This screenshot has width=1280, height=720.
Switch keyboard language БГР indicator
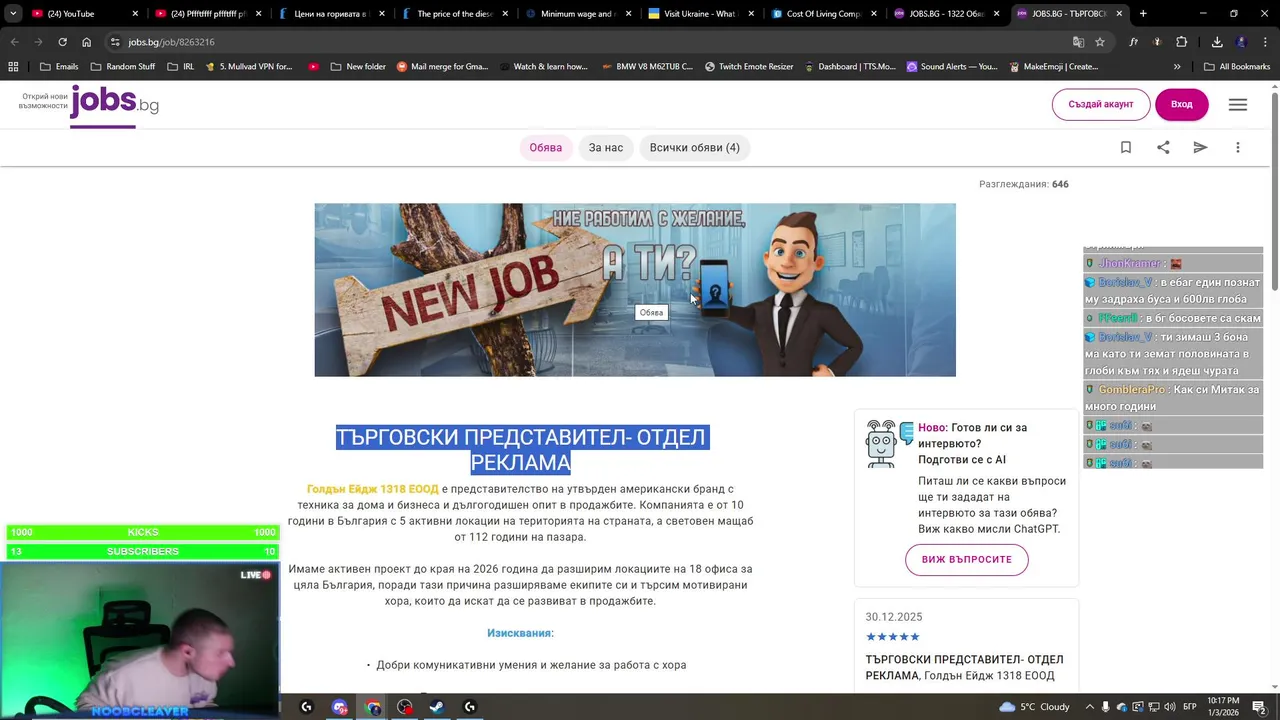(x=1190, y=707)
